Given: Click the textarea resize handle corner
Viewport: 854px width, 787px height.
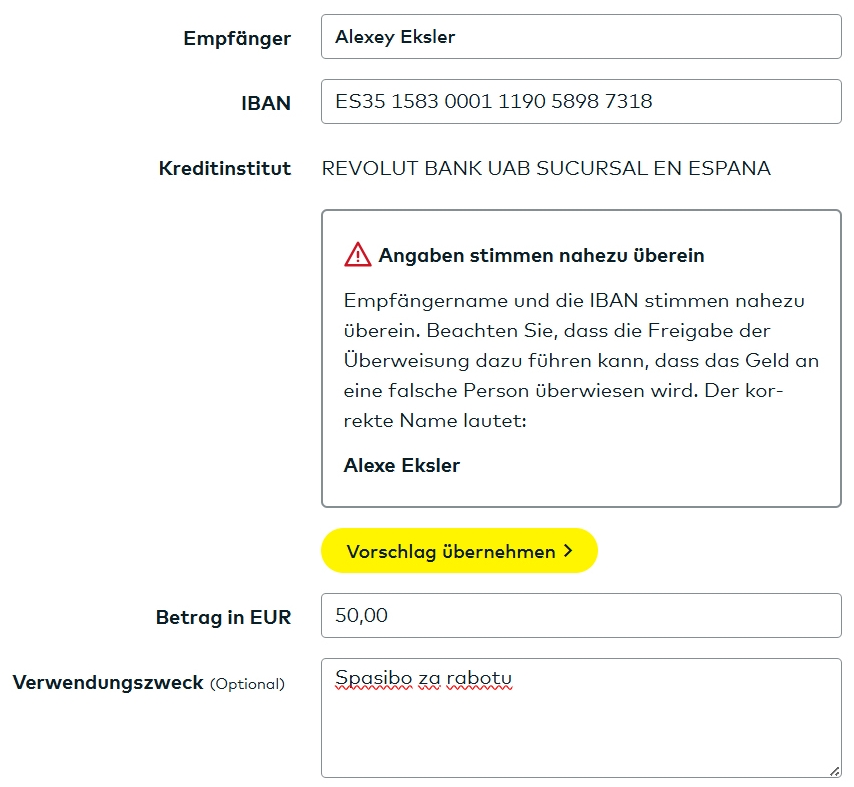Looking at the screenshot, I should tap(834, 770).
